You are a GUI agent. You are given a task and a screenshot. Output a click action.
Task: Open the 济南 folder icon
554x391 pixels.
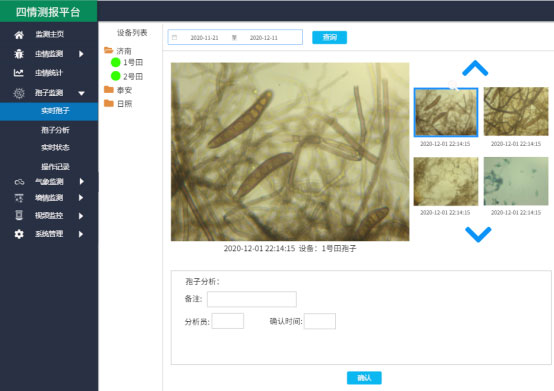tap(108, 51)
